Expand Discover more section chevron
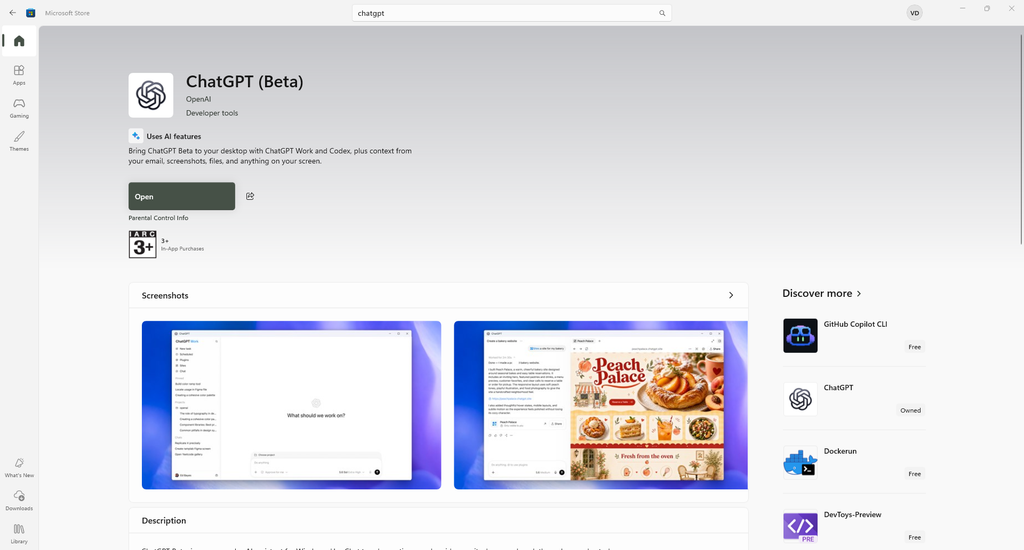The height and width of the screenshot is (550, 1024). [859, 294]
